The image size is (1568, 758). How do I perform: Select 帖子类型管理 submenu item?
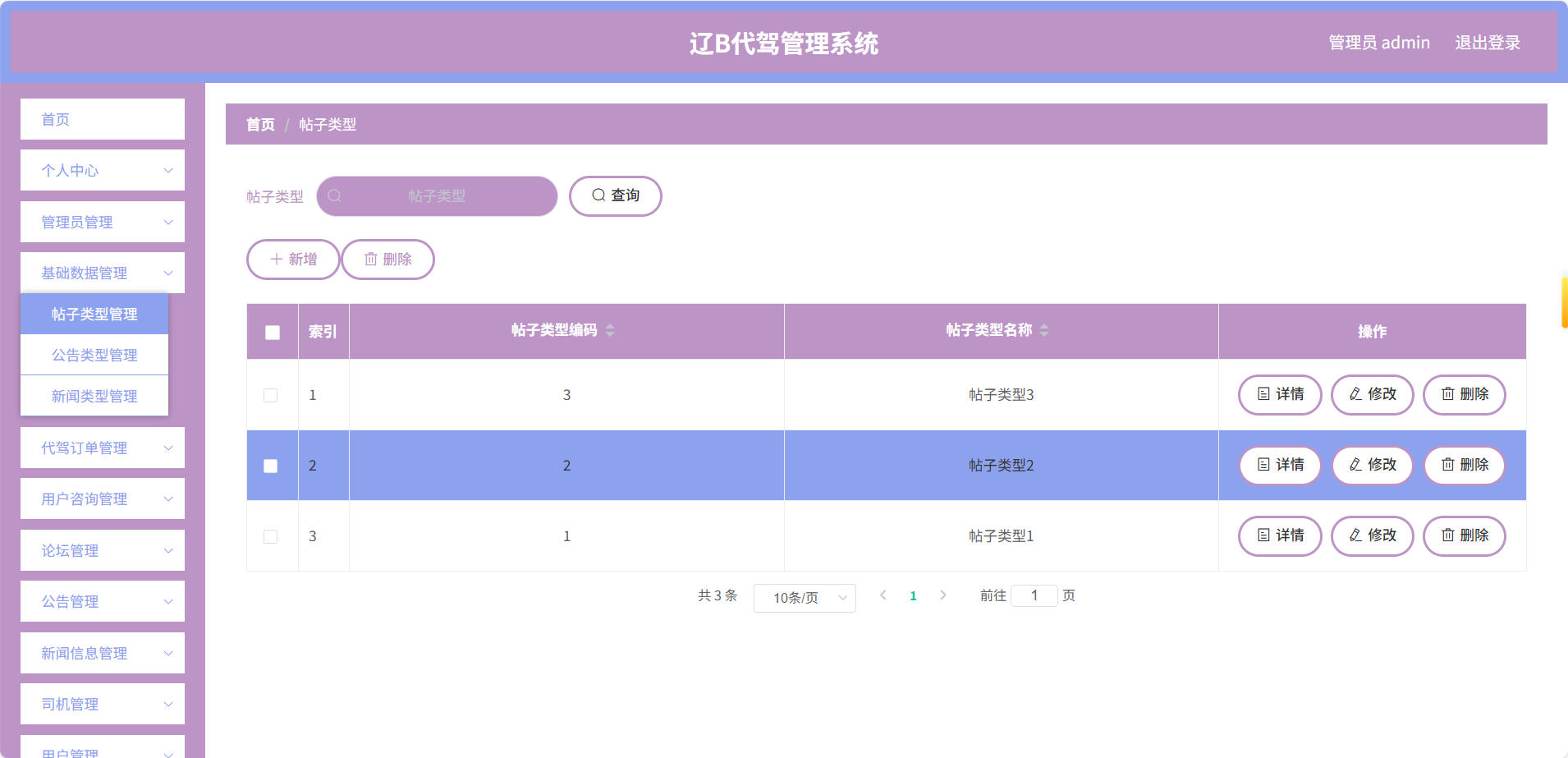94,314
